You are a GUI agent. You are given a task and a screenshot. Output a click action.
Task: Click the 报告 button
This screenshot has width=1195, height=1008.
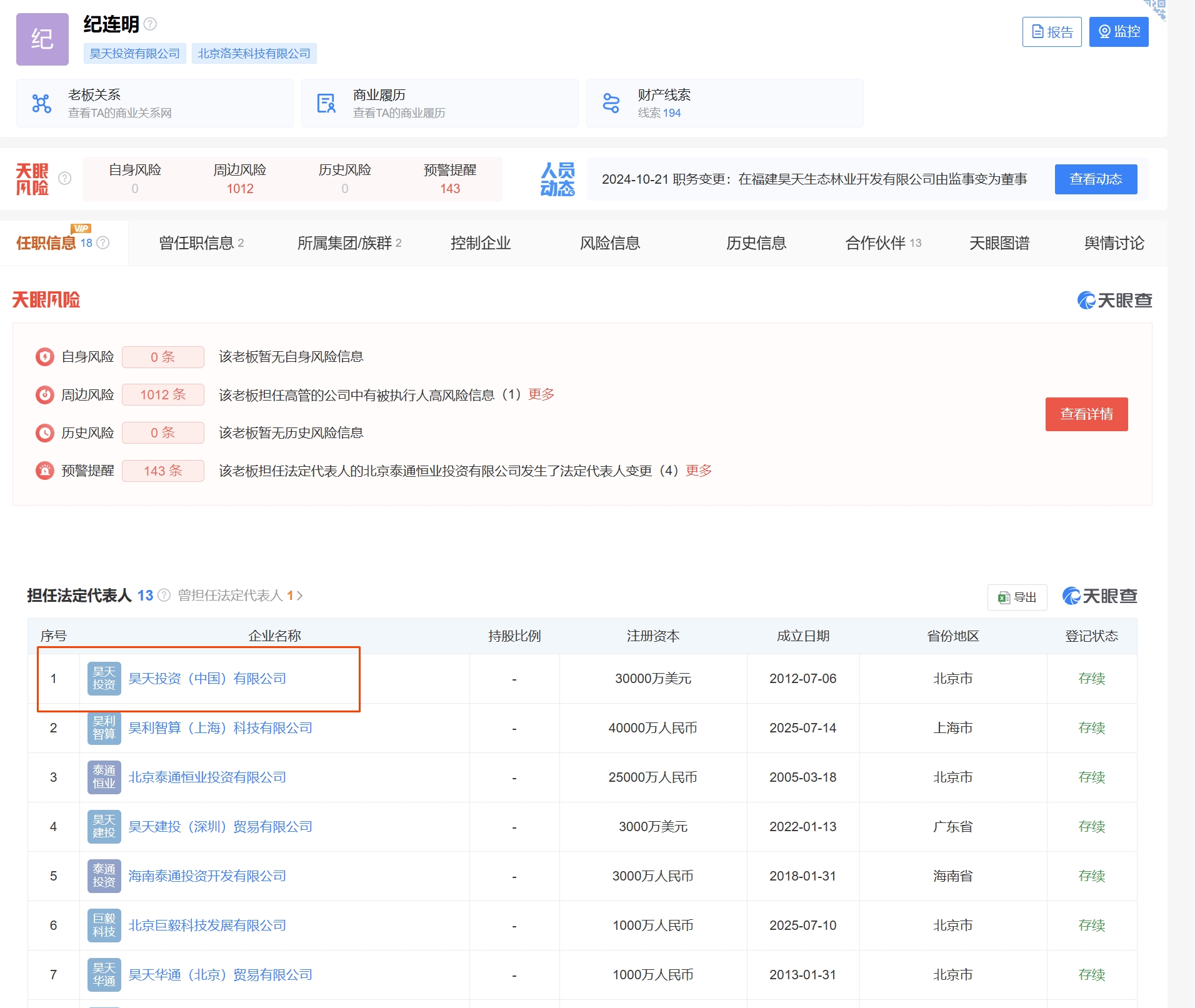[x=1052, y=32]
